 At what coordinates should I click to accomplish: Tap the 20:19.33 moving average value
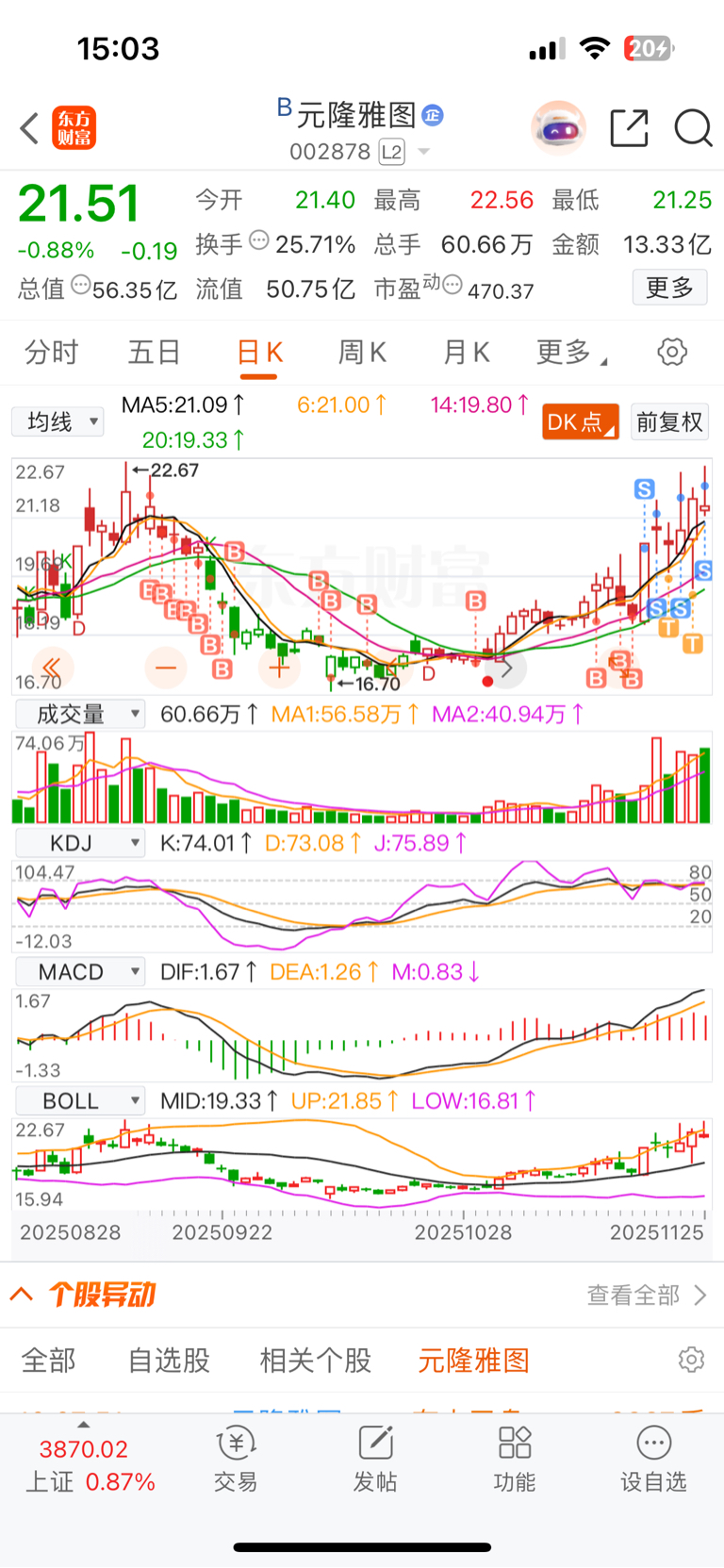pos(193,440)
